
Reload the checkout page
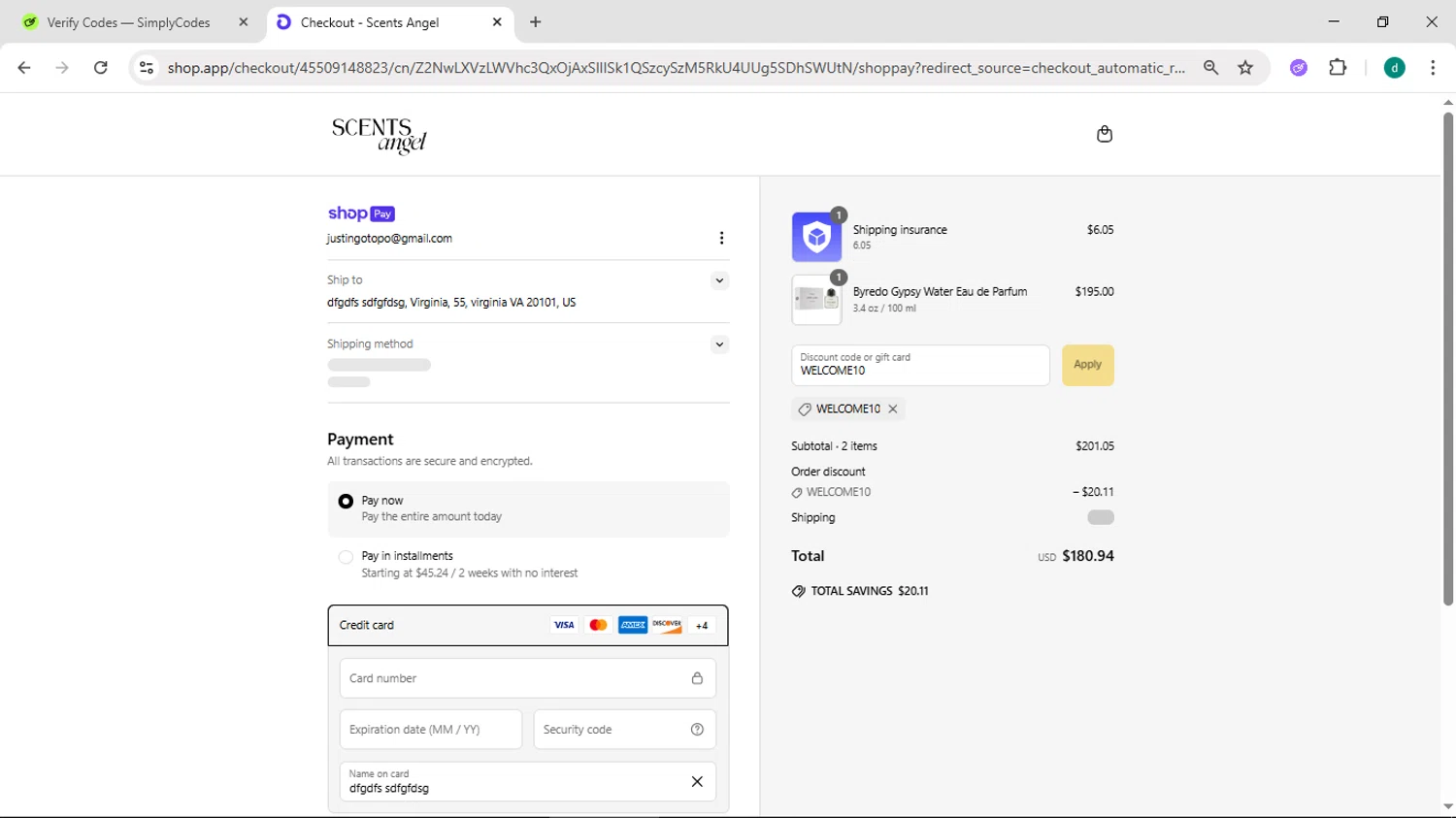tap(100, 68)
